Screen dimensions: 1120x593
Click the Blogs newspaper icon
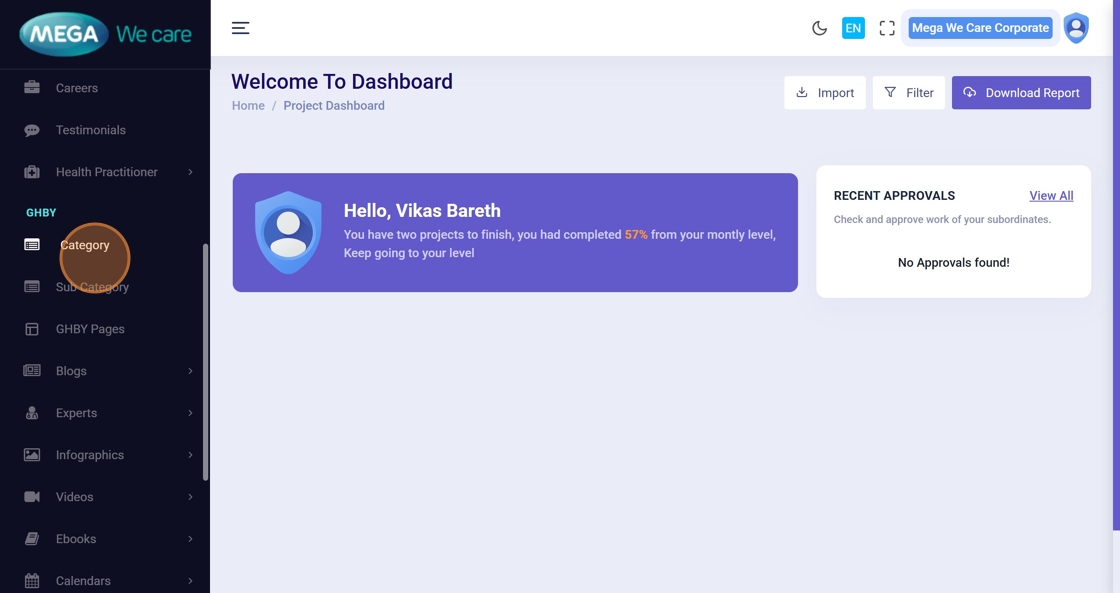tap(32, 371)
